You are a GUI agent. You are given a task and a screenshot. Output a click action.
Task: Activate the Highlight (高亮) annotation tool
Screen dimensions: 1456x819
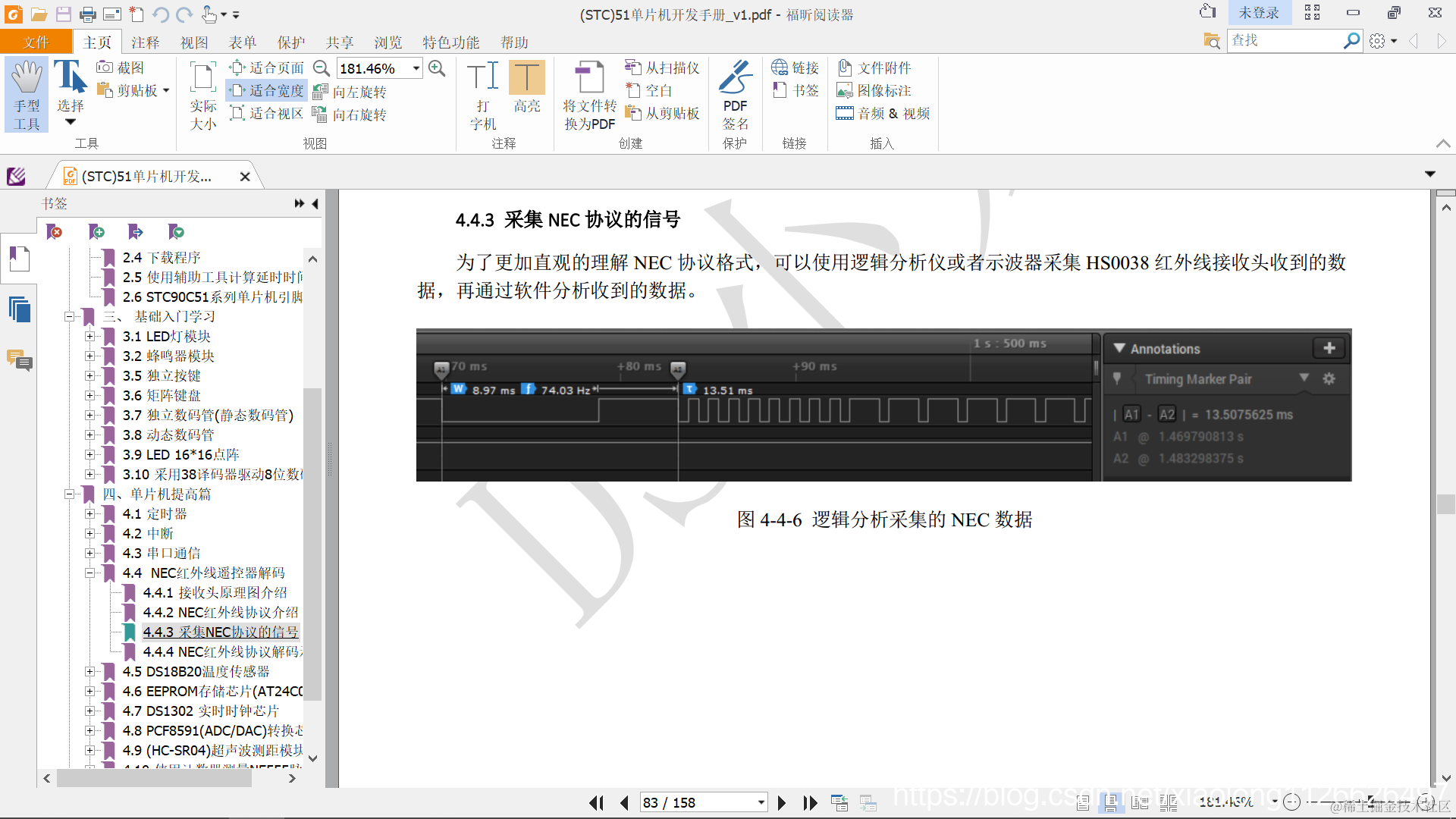point(526,77)
